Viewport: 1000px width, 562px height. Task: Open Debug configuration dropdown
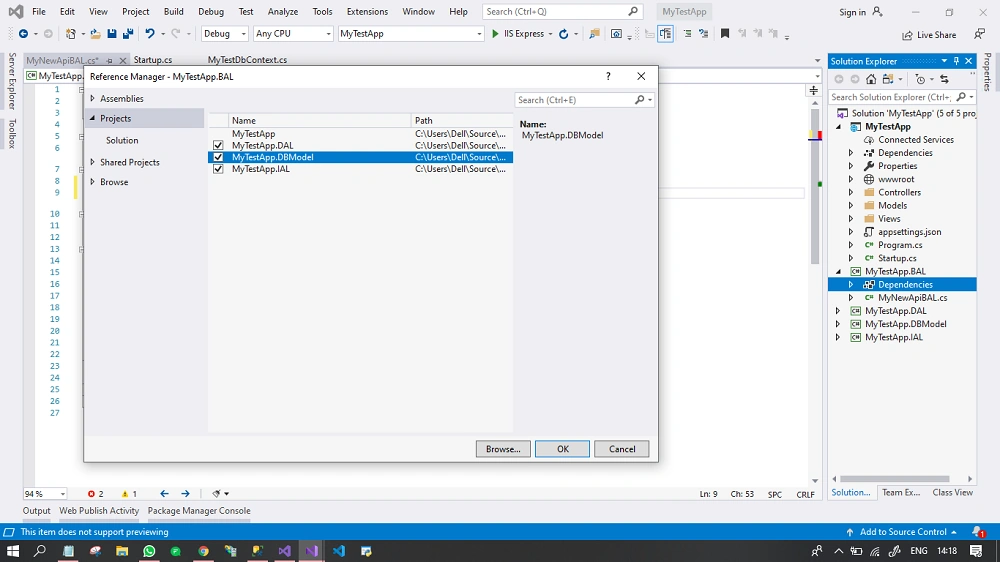(224, 34)
